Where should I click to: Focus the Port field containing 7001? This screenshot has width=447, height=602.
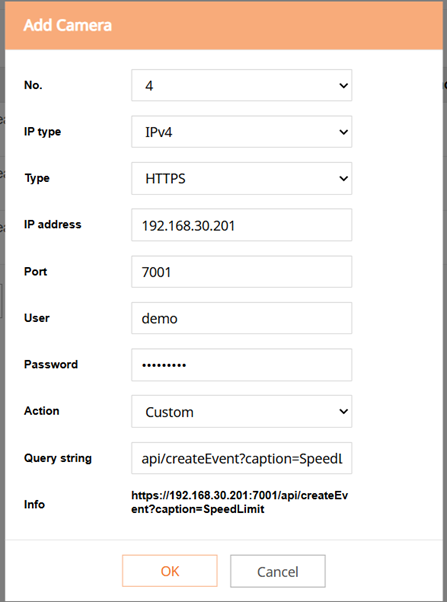pos(242,272)
